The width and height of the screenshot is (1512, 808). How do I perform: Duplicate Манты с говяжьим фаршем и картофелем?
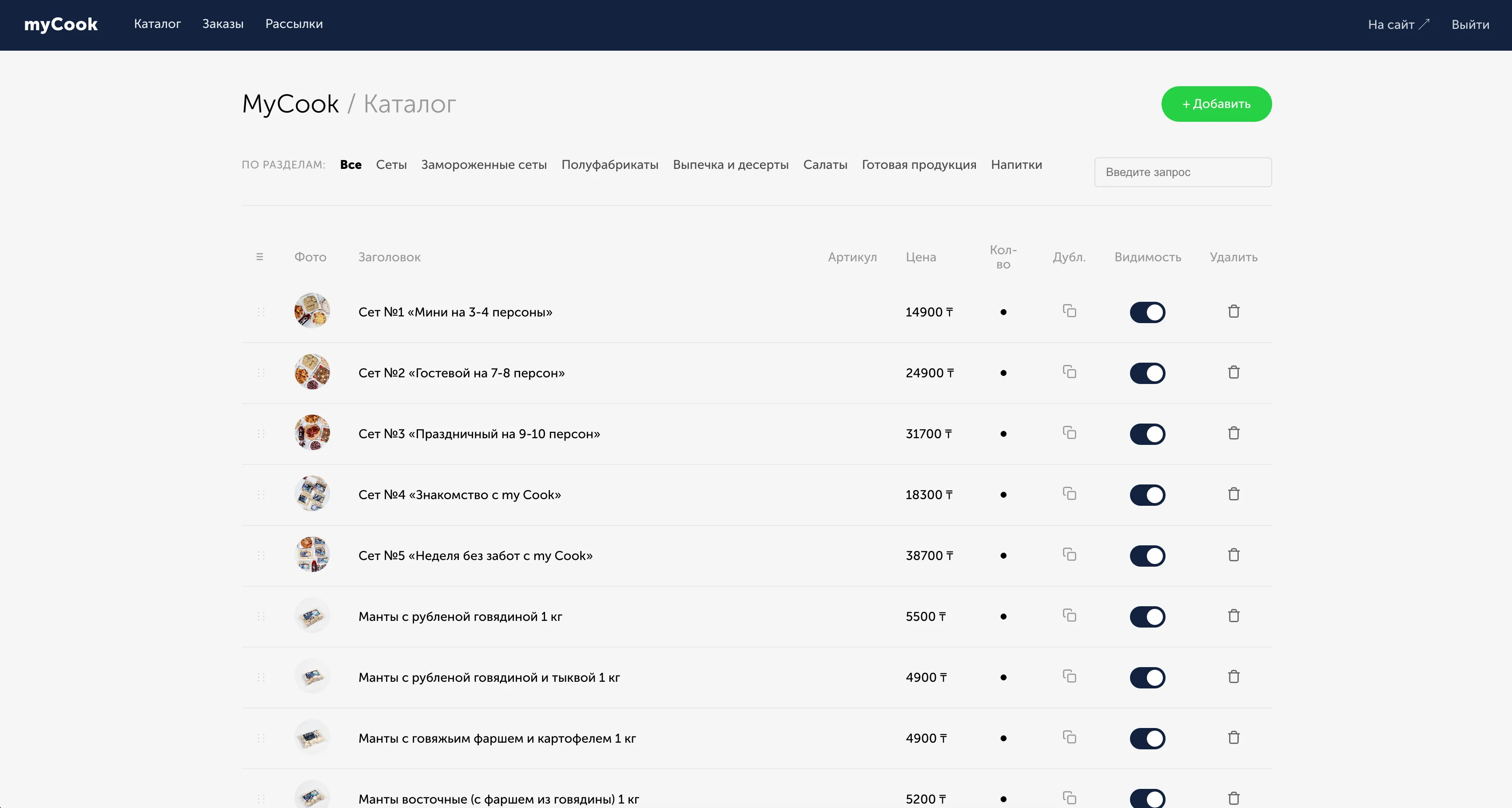point(1069,737)
